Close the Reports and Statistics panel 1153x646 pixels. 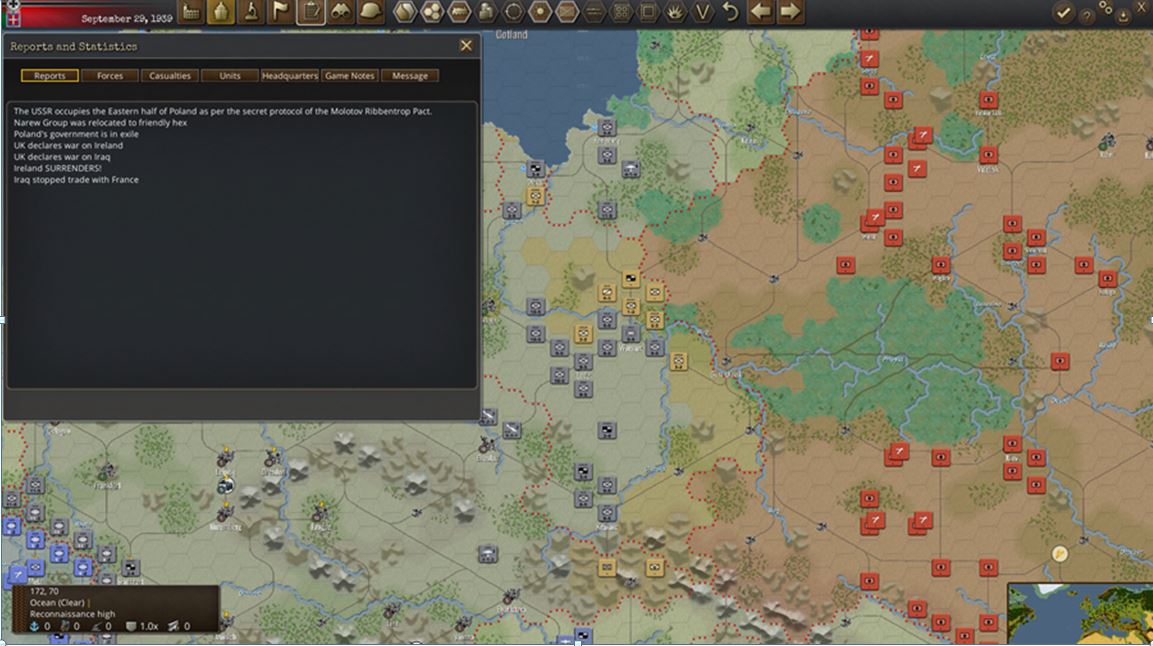pos(466,46)
